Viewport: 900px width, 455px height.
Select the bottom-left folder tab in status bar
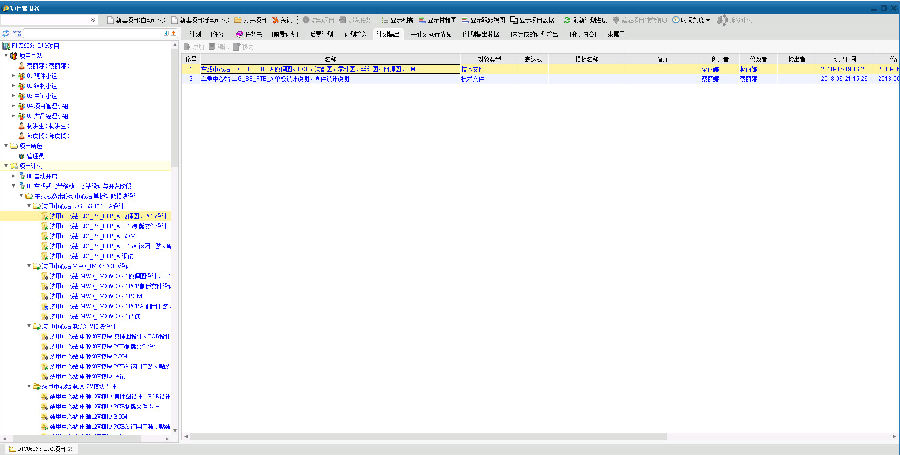(x=39, y=449)
